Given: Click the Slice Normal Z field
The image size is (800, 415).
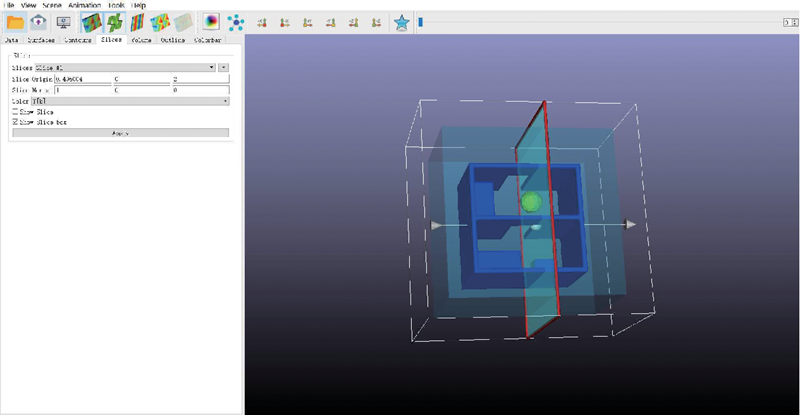Looking at the screenshot, I should click(201, 90).
